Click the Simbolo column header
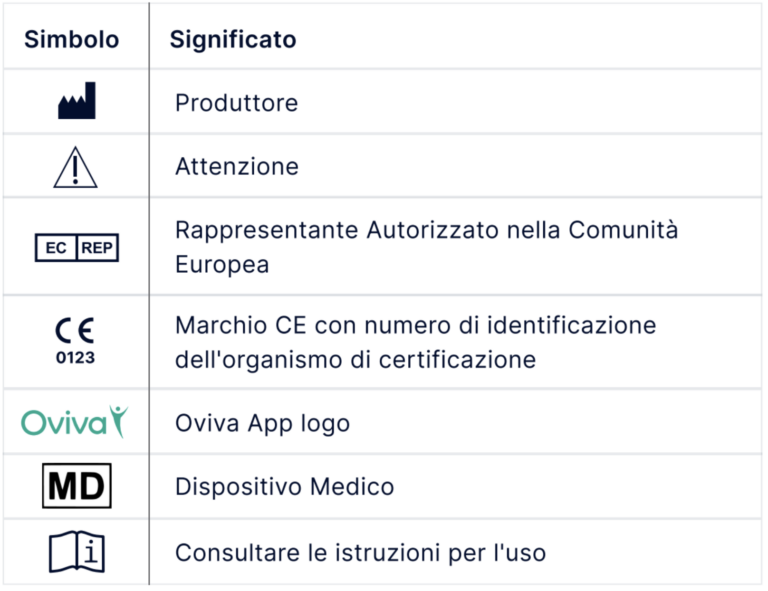The width and height of the screenshot is (768, 591). 72,39
